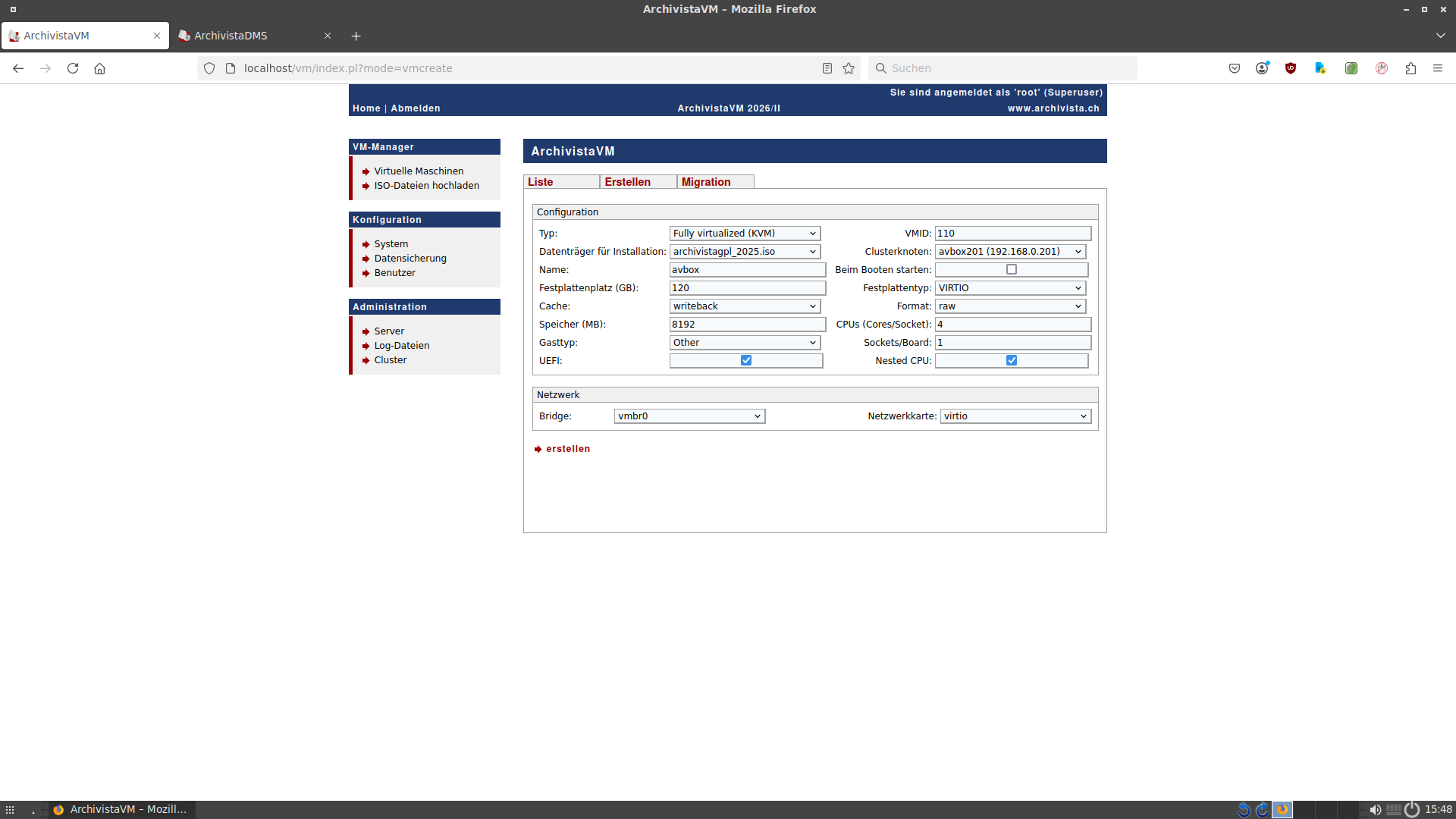Open new browser tab plus icon

[356, 36]
